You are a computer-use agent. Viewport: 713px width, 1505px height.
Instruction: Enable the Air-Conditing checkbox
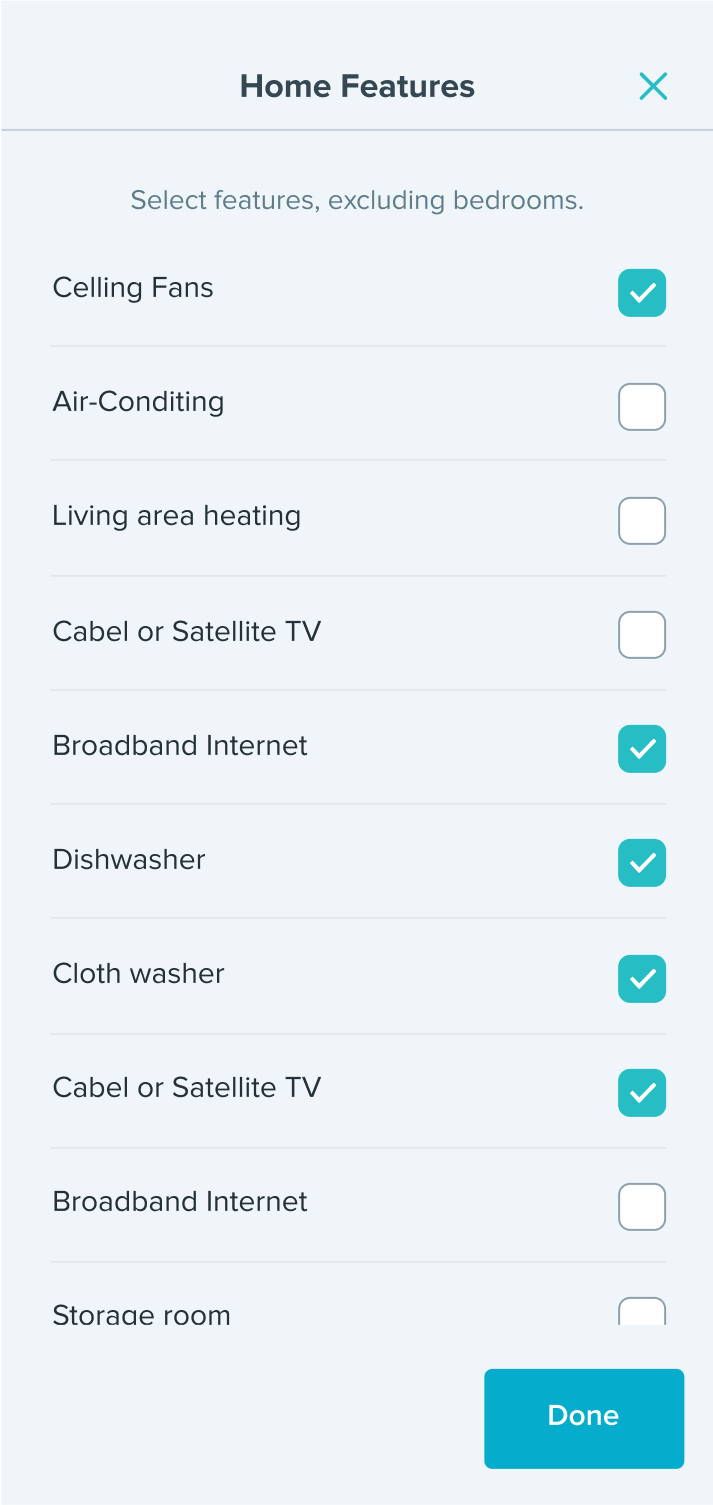click(x=641, y=407)
